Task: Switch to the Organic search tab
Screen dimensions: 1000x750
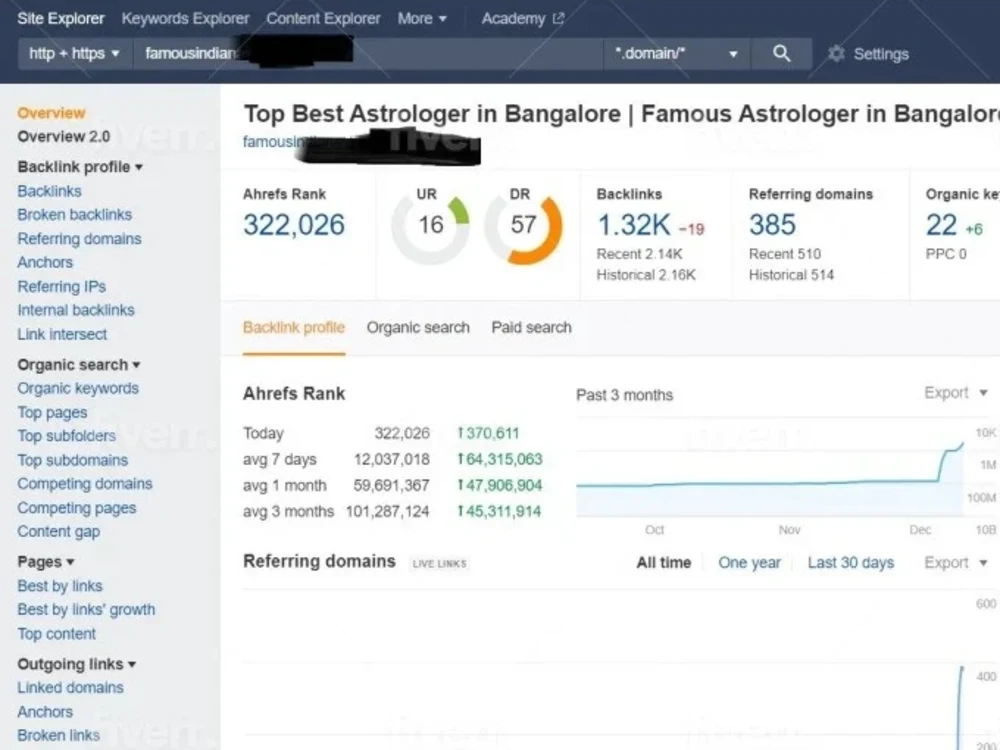Action: pyautogui.click(x=418, y=328)
